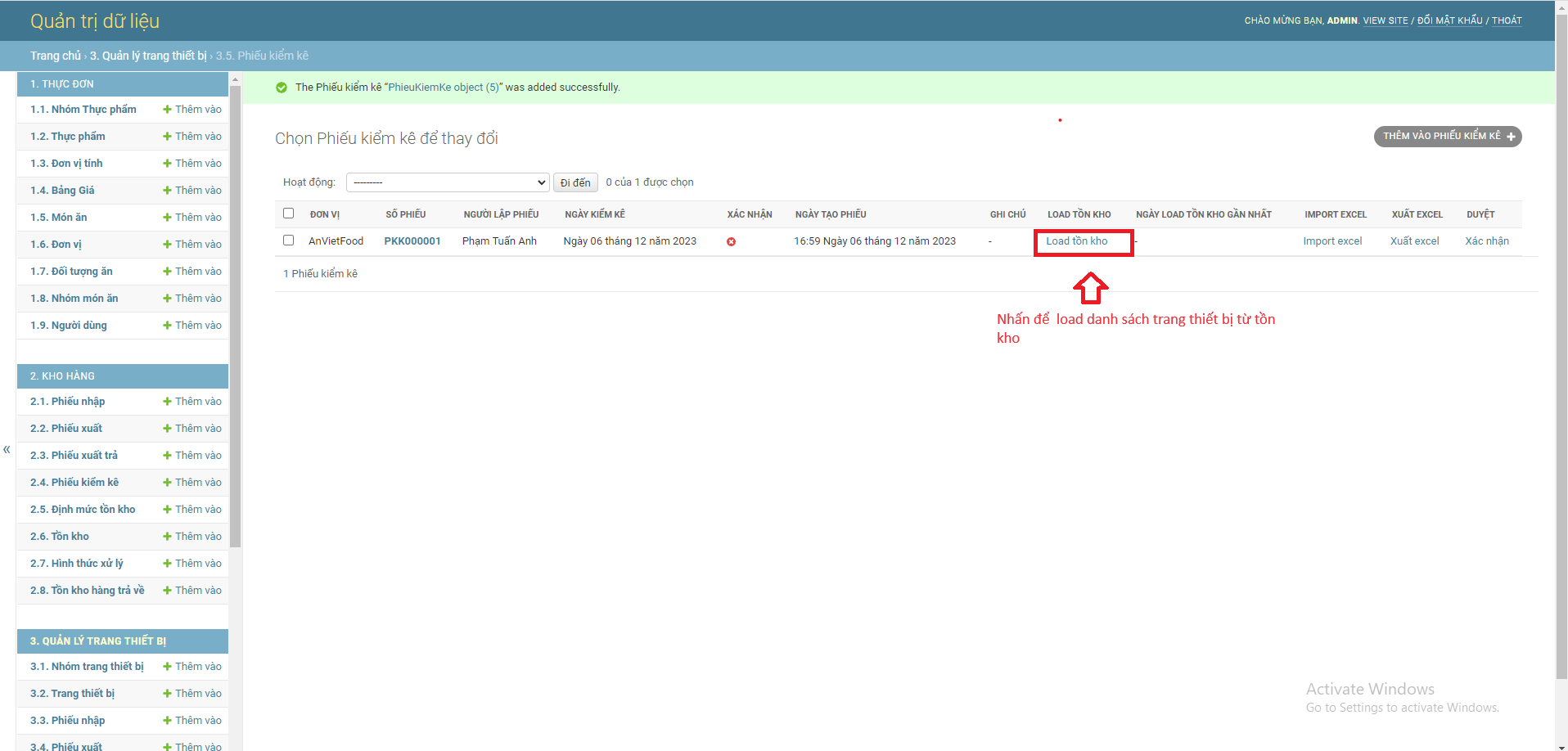1568x751 pixels.
Task: Check the checkbox for the AnVietFood row
Action: (x=288, y=241)
